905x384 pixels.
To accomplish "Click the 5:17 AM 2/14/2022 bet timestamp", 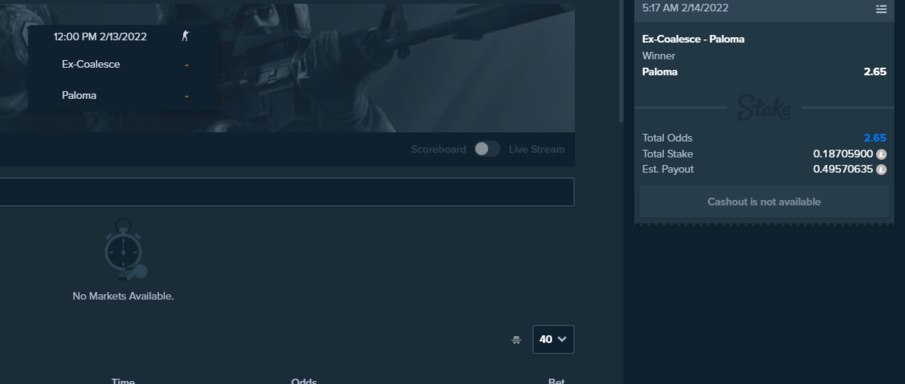I will (685, 8).
